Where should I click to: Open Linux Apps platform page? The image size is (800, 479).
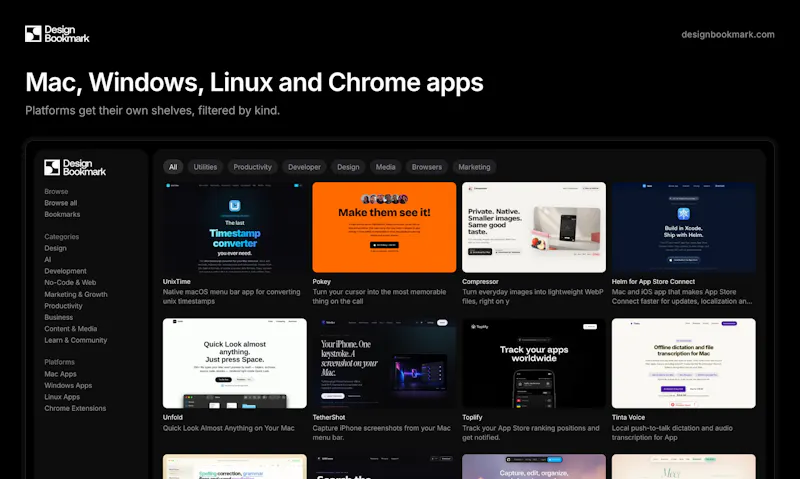pyautogui.click(x=62, y=397)
